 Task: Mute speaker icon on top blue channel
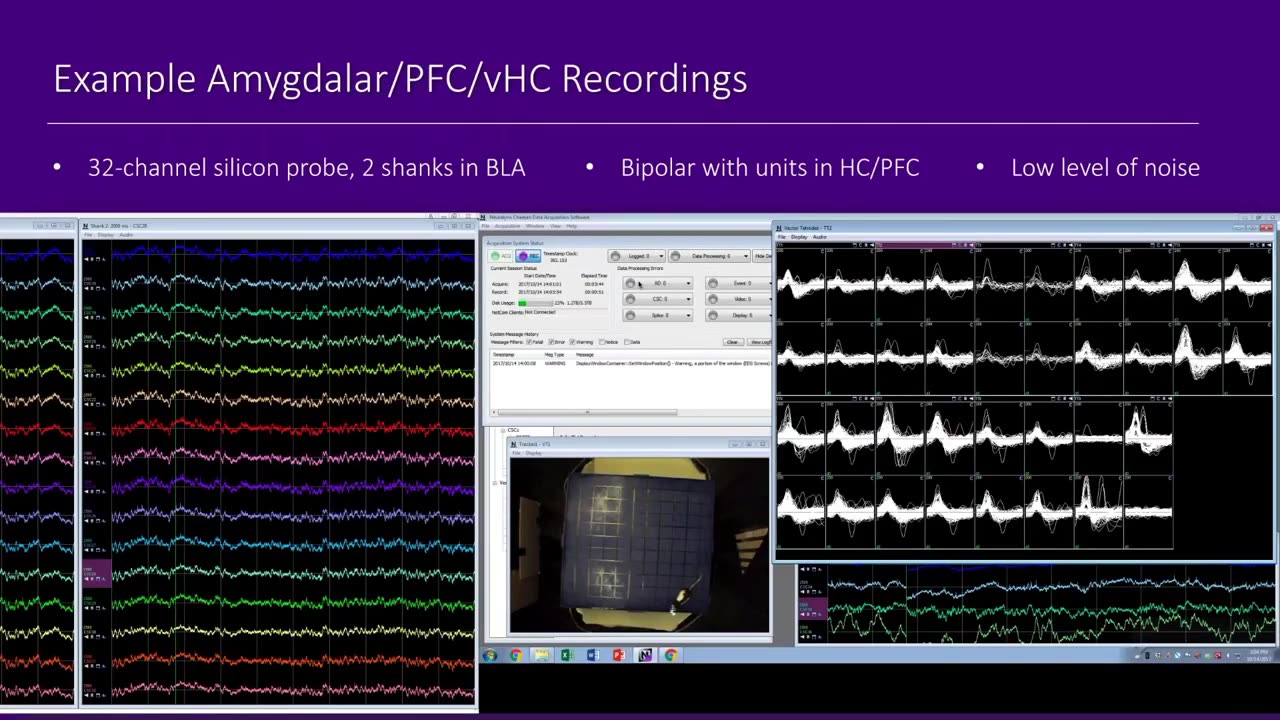coord(86,259)
